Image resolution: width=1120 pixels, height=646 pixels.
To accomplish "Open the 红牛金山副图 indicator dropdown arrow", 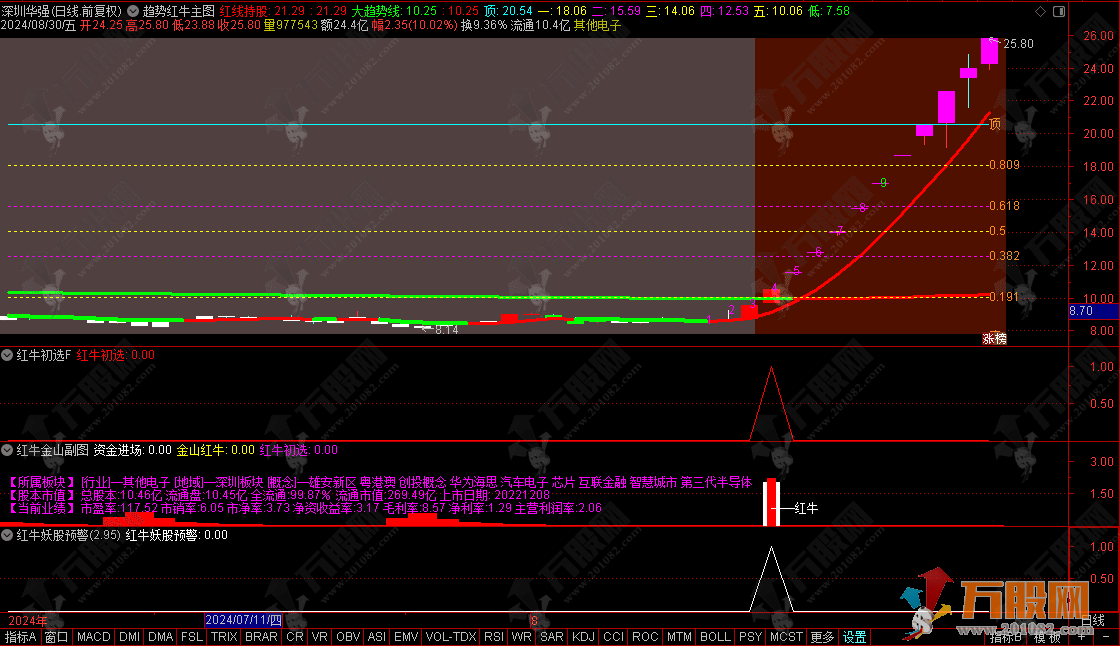I will (7, 450).
